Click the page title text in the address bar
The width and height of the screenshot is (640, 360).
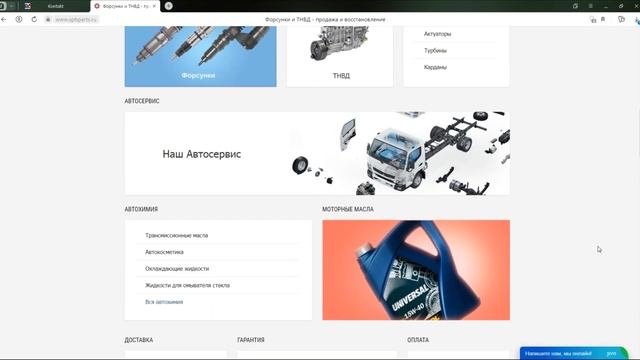(325, 19)
